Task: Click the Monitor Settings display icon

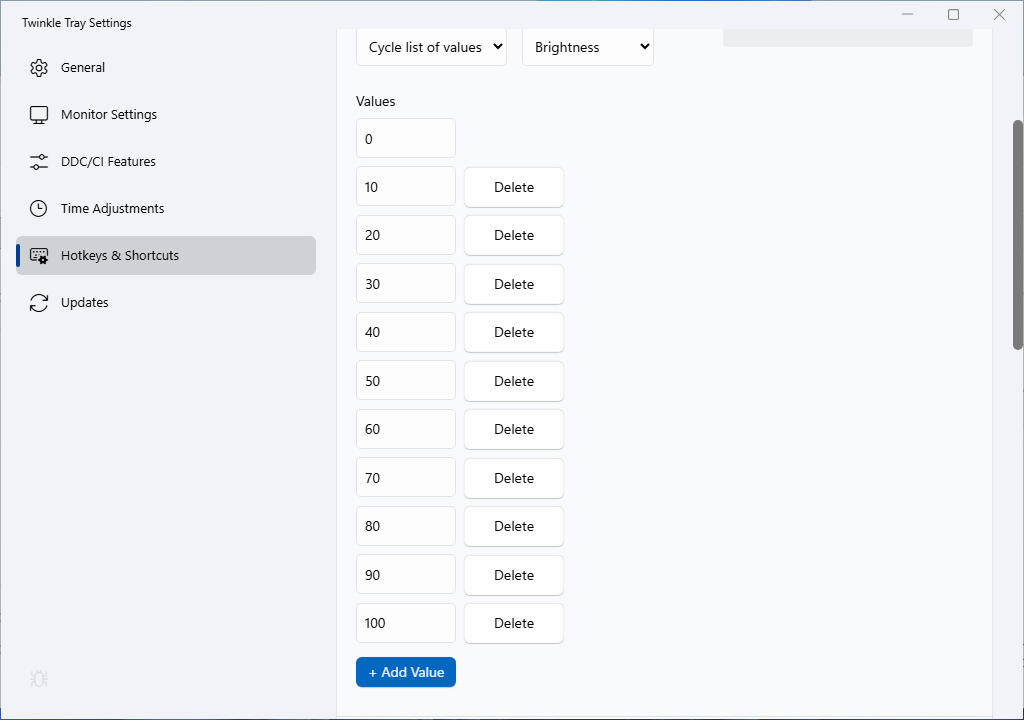Action: point(39,115)
